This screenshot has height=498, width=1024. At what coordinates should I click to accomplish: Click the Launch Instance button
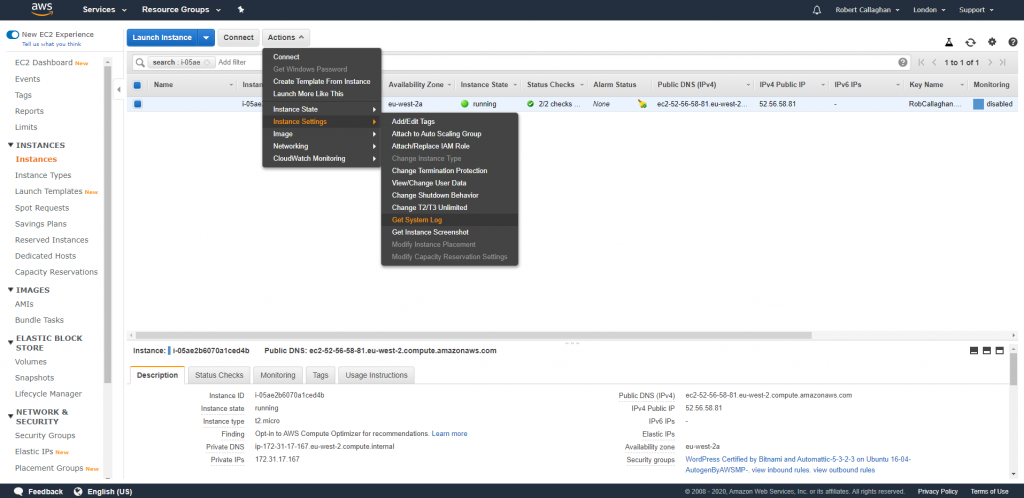pos(163,38)
